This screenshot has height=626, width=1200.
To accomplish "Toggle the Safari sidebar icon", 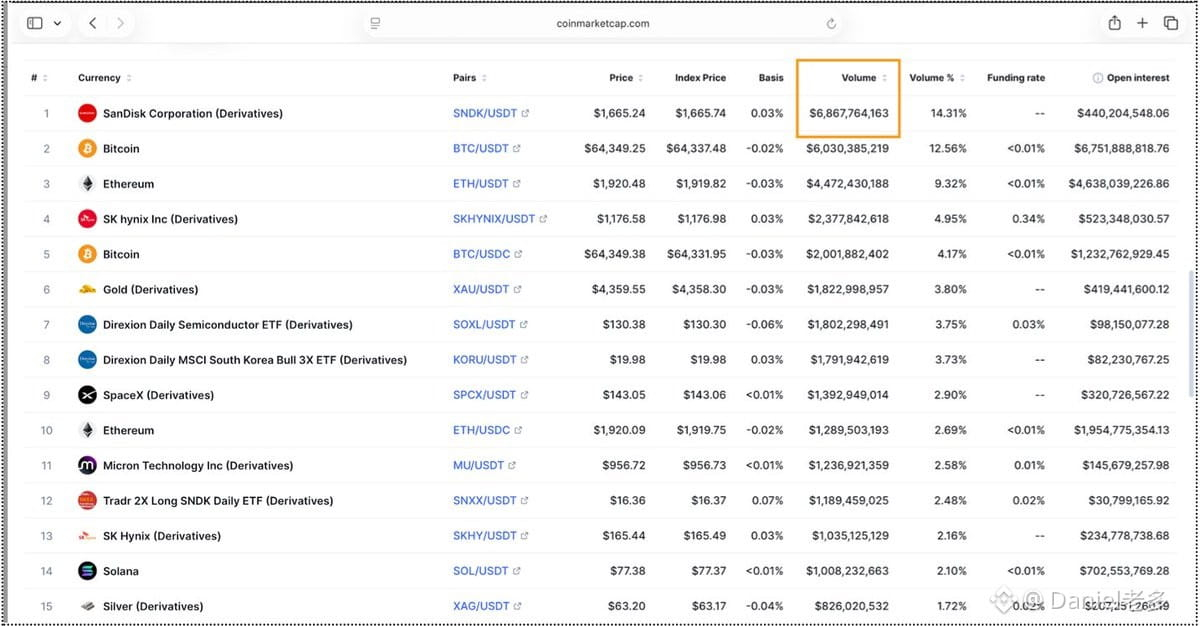I will (x=35, y=23).
